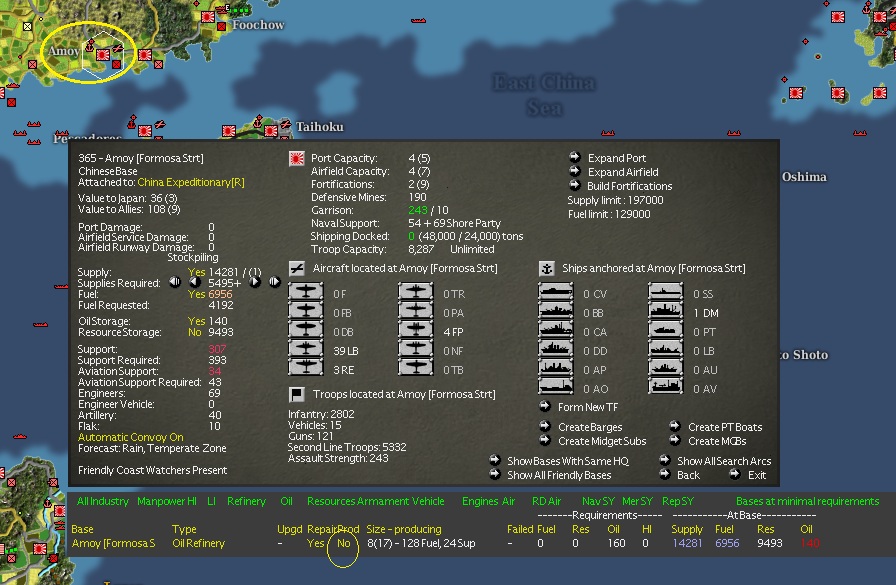Click the Night Fighter (NF) aircraft icon
The width and height of the screenshot is (896, 585).
[x=415, y=348]
